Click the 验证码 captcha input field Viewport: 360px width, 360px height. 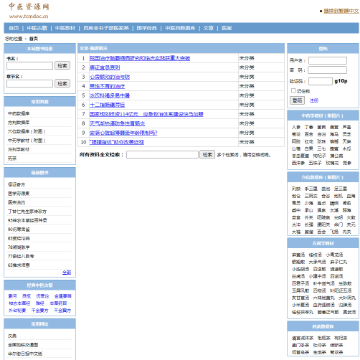click(320, 81)
